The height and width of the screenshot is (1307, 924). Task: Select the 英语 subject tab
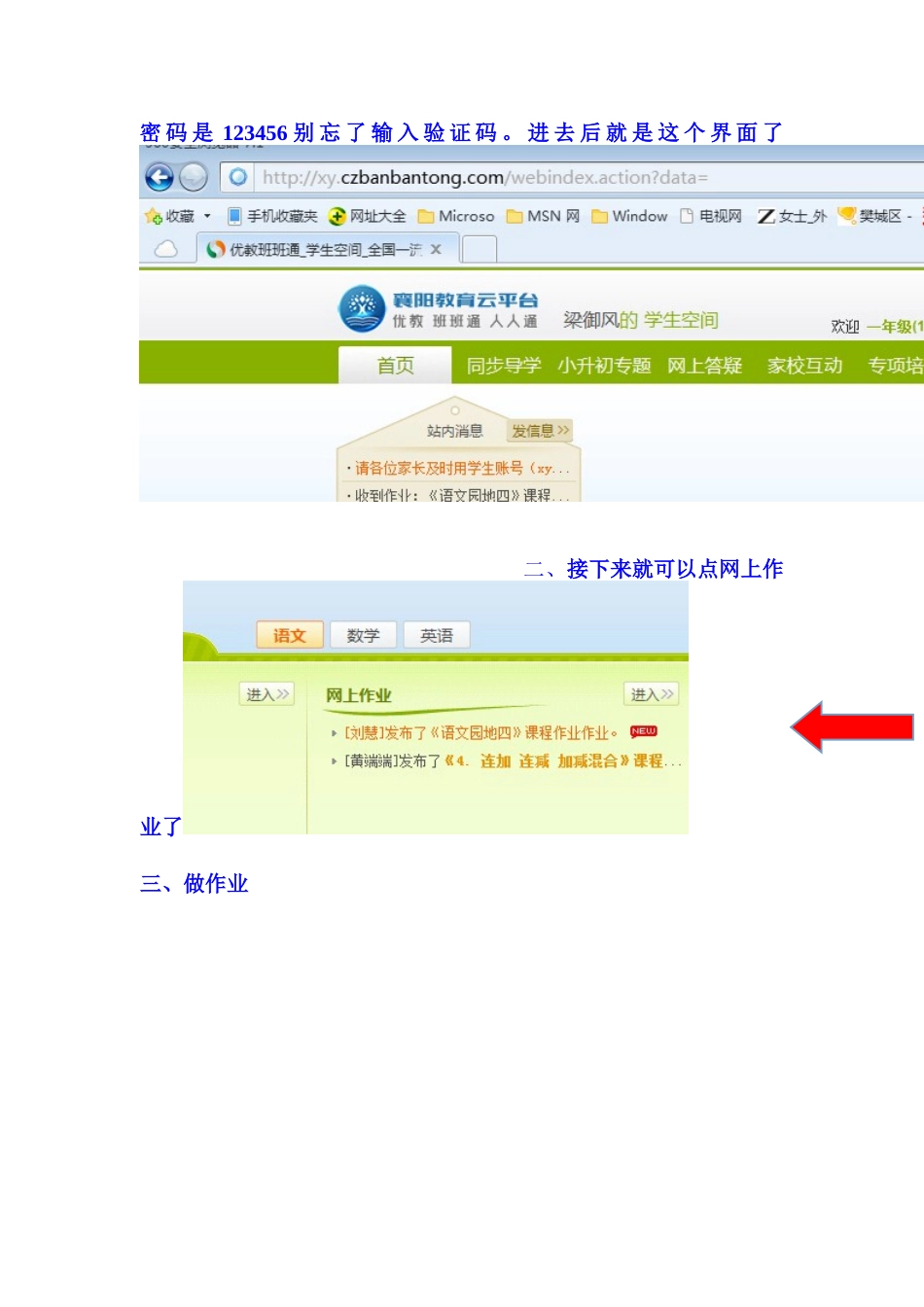tap(437, 635)
